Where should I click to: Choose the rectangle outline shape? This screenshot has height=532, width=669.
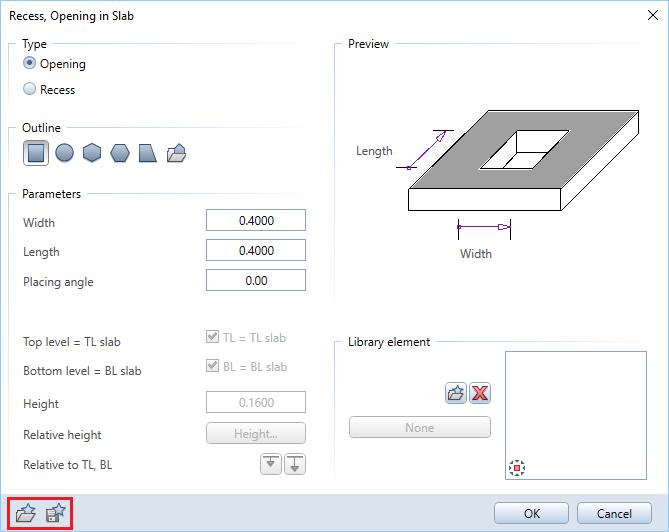pyautogui.click(x=36, y=153)
